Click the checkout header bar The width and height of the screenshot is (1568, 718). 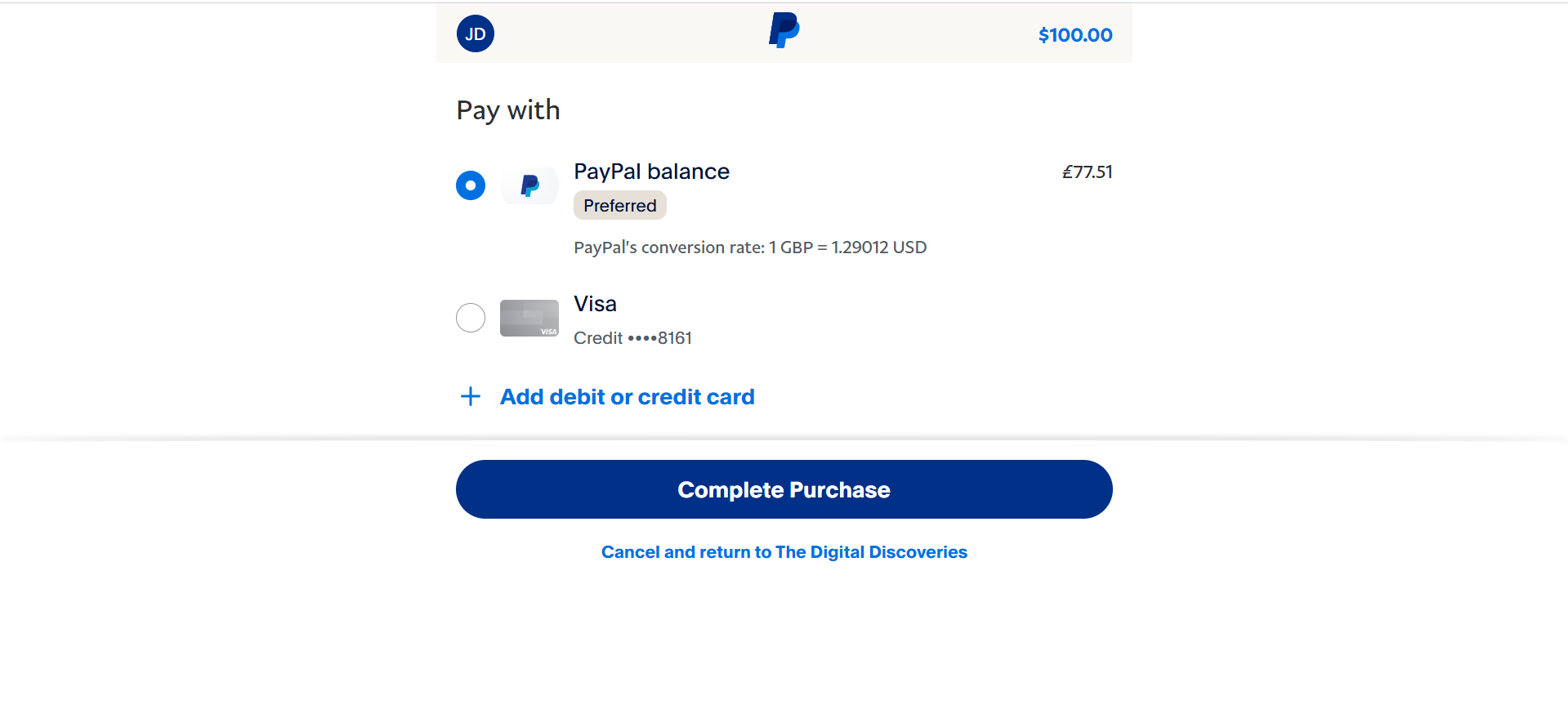point(784,33)
